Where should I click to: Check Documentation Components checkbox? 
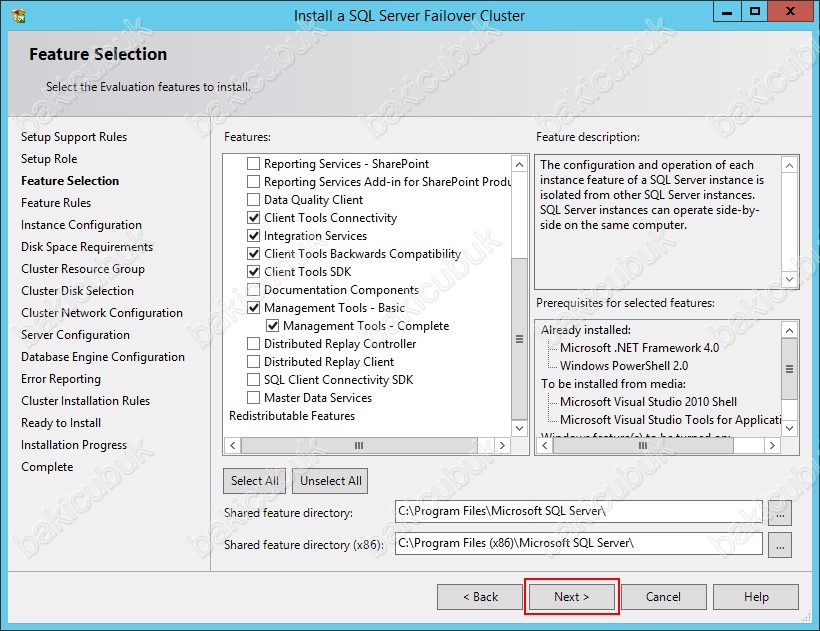click(253, 290)
